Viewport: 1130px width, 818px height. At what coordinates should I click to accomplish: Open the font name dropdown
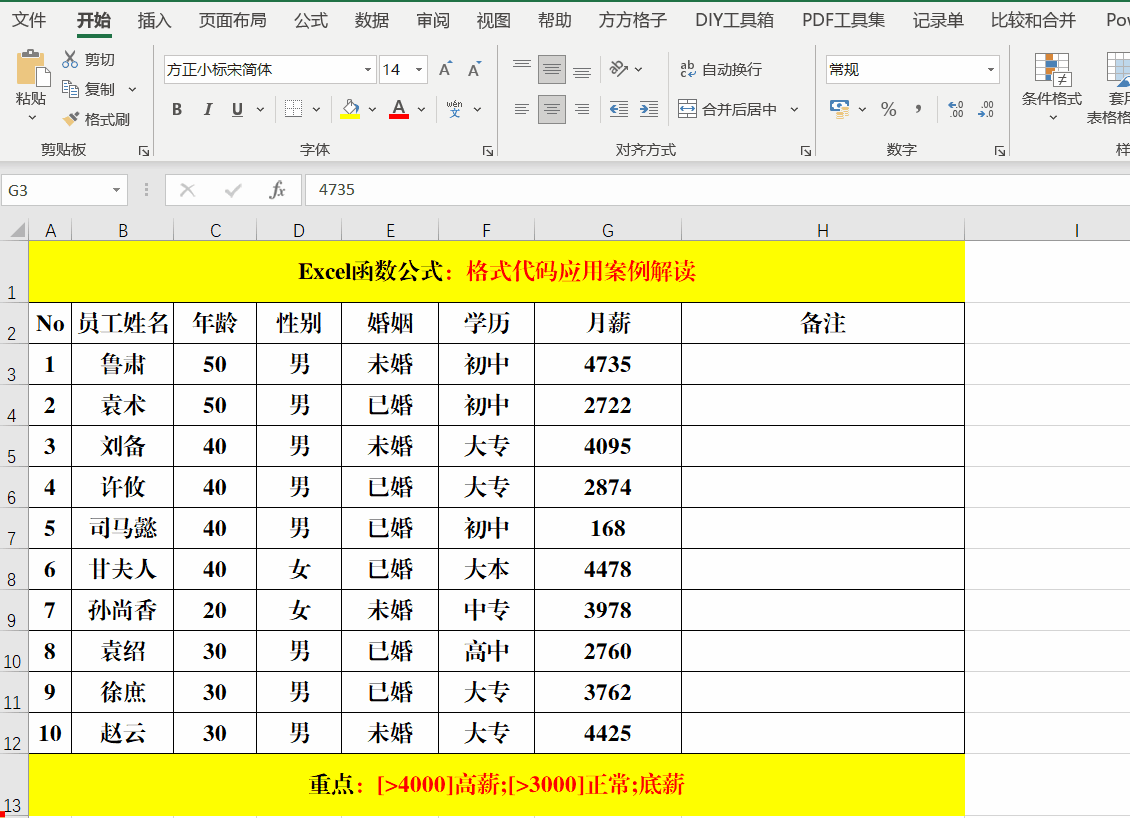[x=368, y=69]
